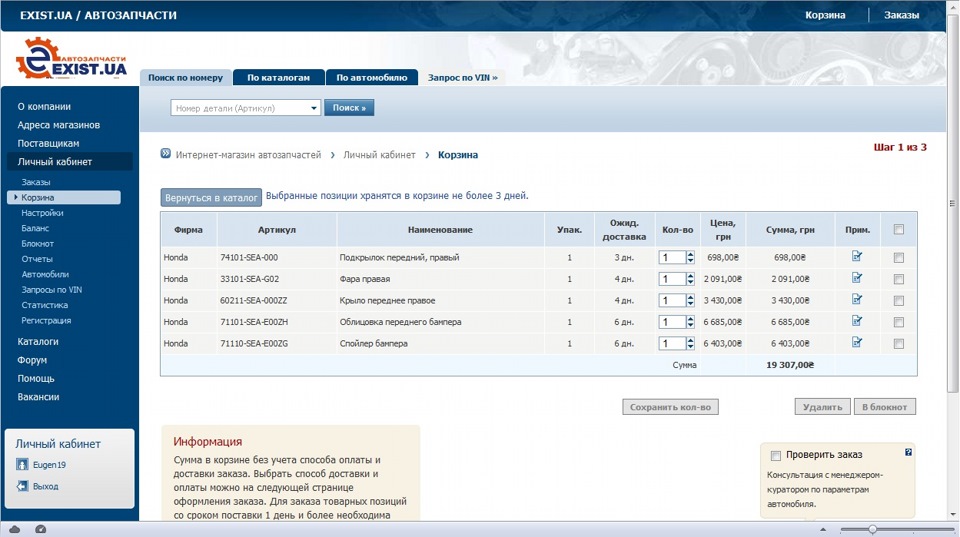Open Заказы in top header
The image size is (960, 537).
(x=901, y=15)
